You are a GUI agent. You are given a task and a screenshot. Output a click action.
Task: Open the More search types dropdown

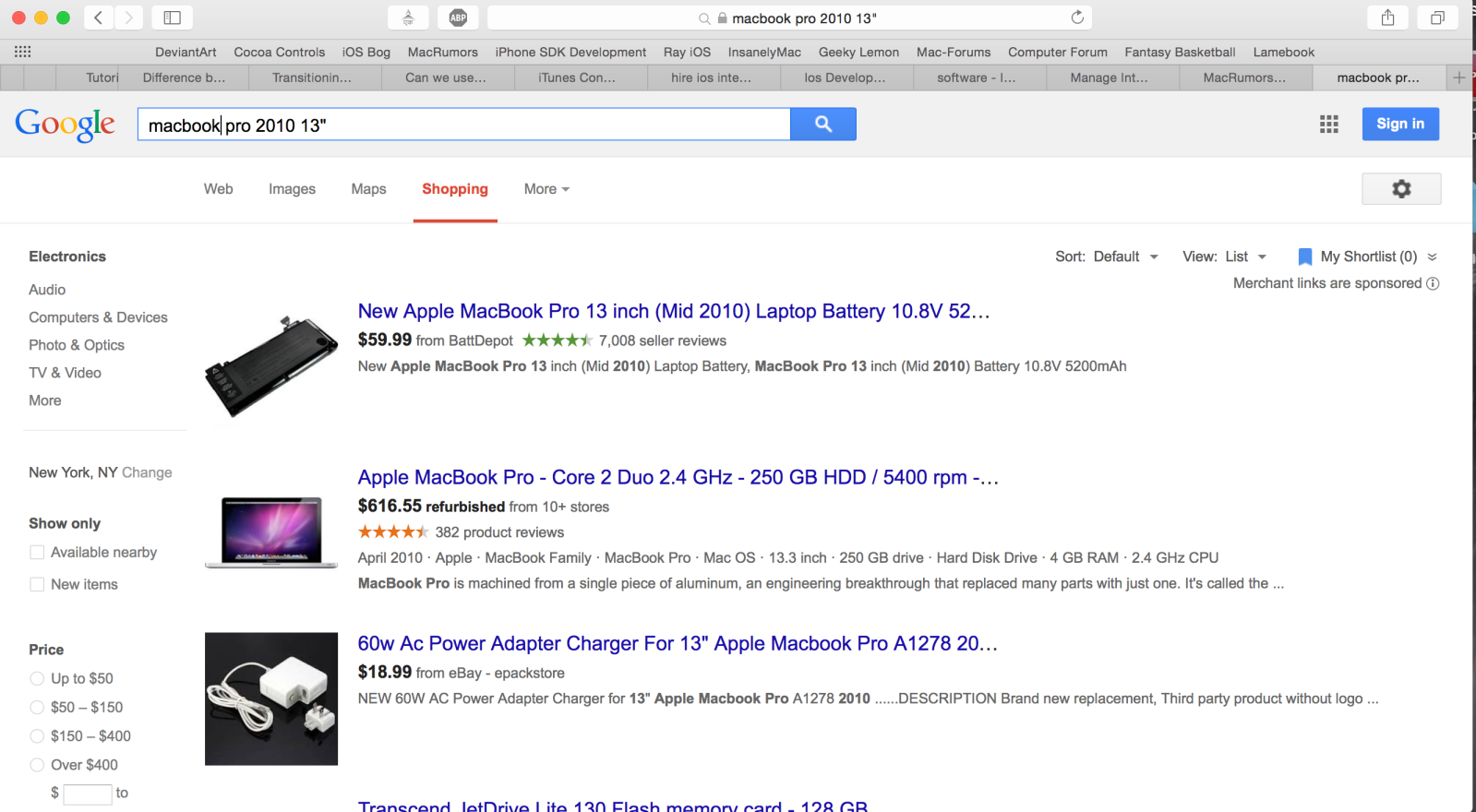point(546,189)
